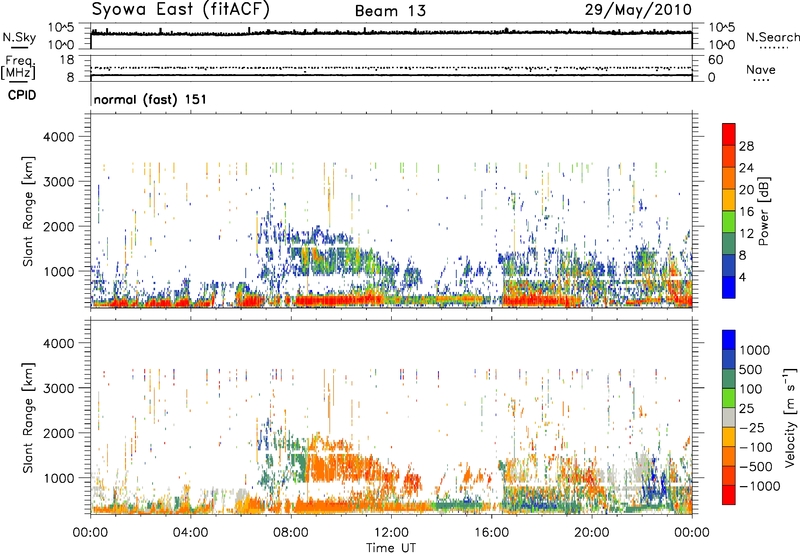This screenshot has width=800, height=554.
Task: Click 'Slant Range [km]' label of Velocity panel
Action: pos(28,417)
